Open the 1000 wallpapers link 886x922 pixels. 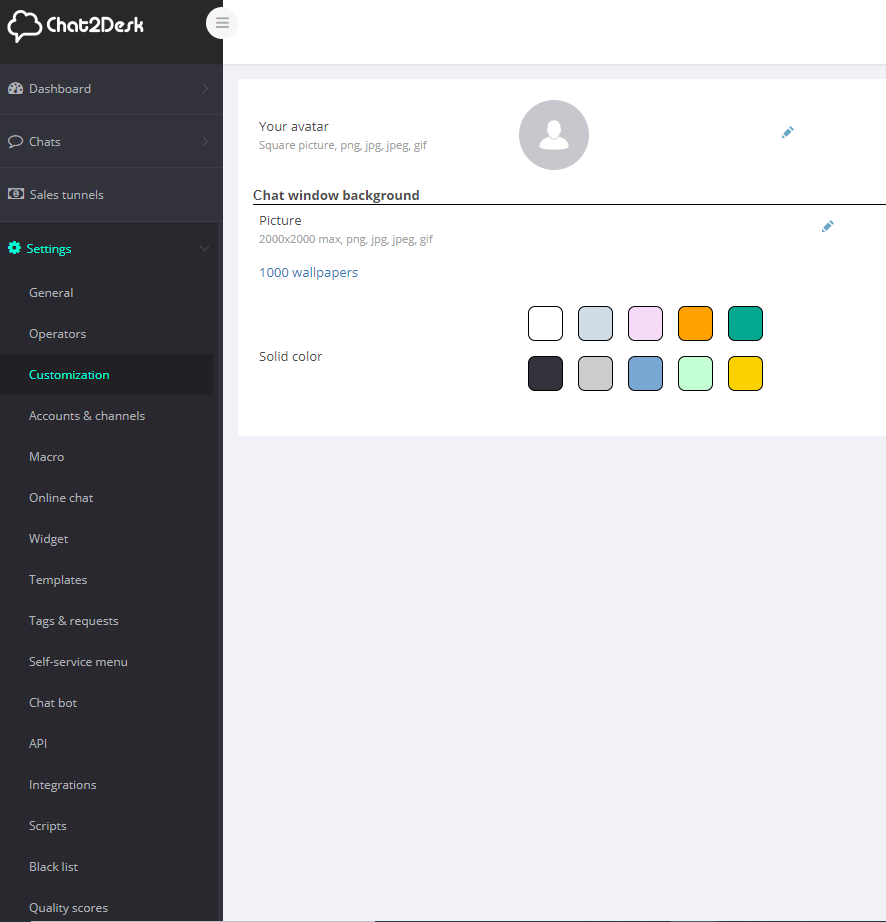[308, 272]
